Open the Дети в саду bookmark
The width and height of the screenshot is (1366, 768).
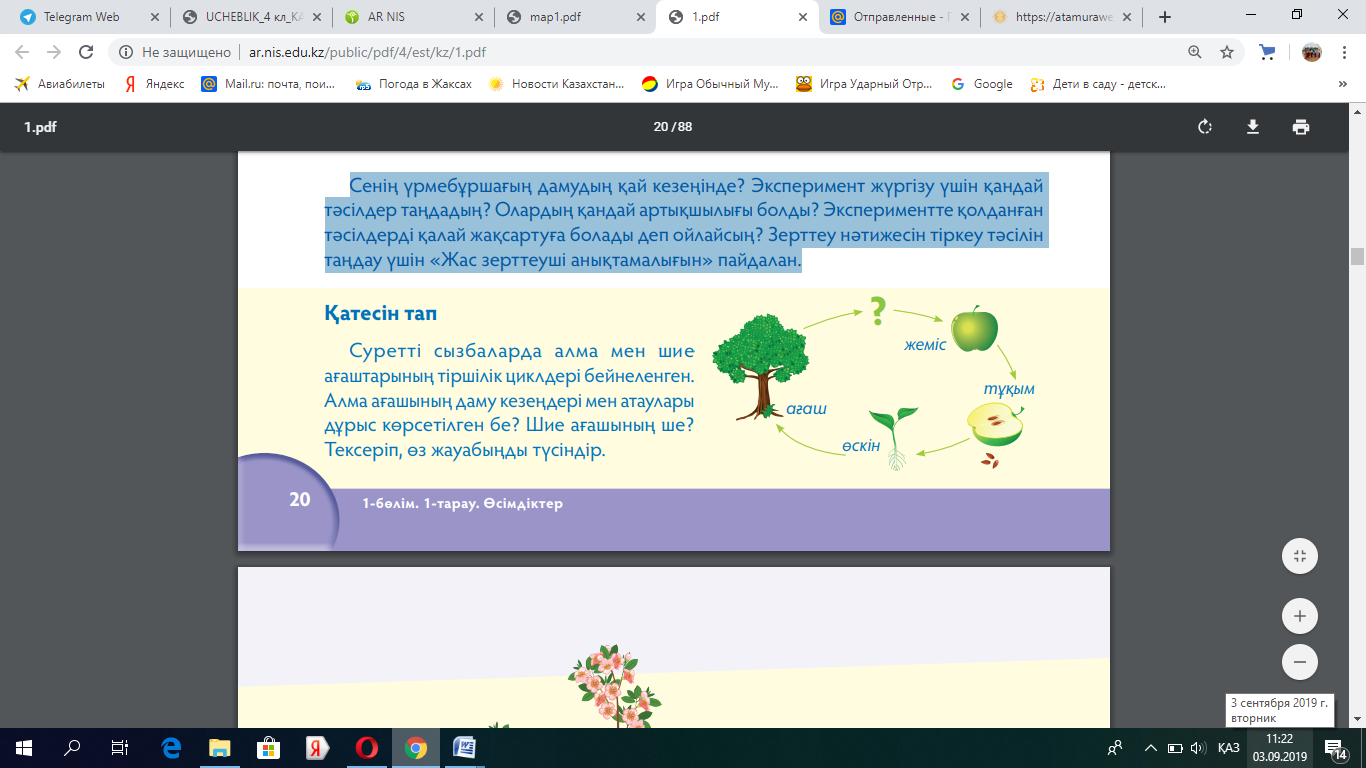tap(1099, 85)
